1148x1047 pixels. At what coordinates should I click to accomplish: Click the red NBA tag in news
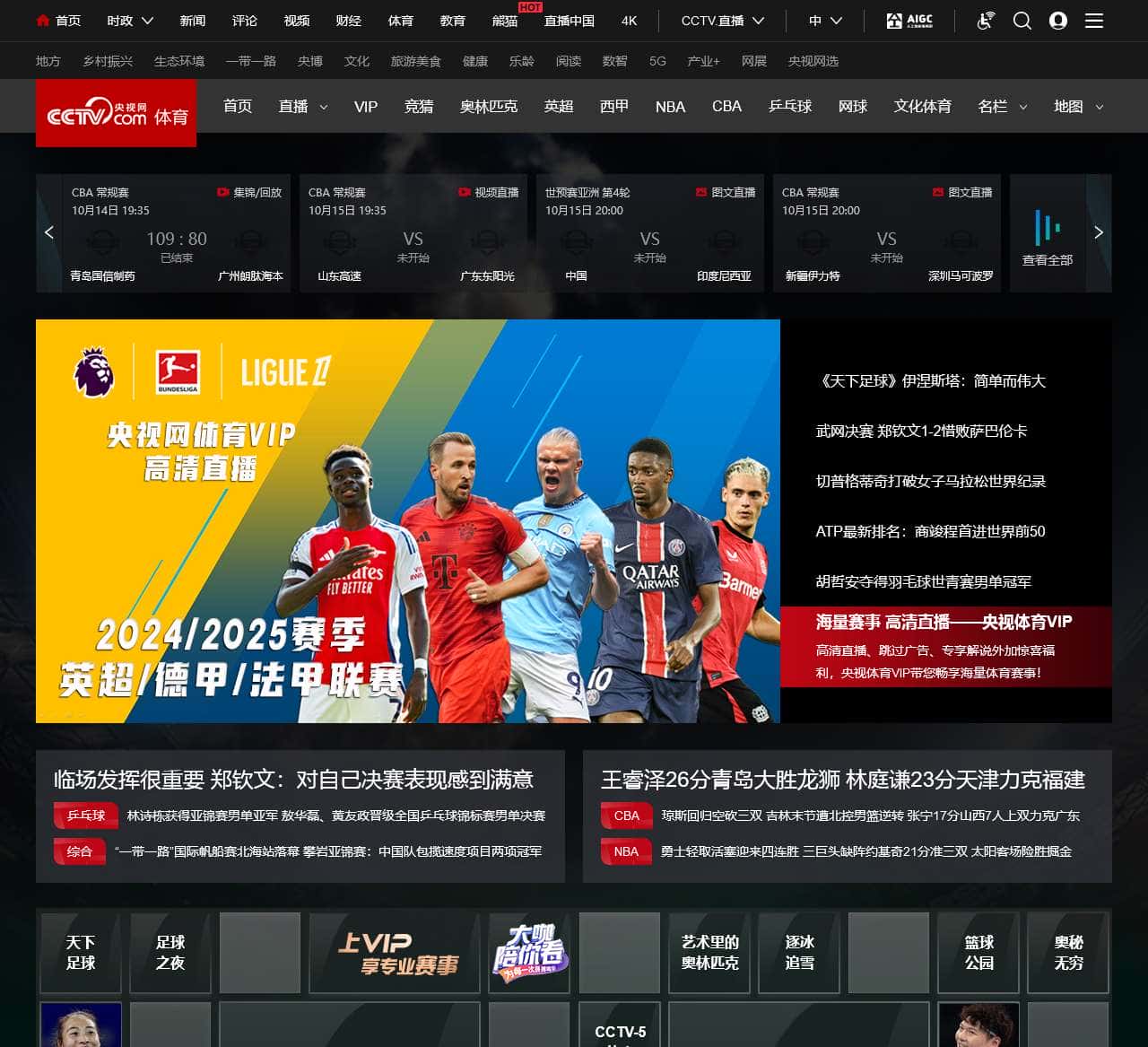pos(626,851)
